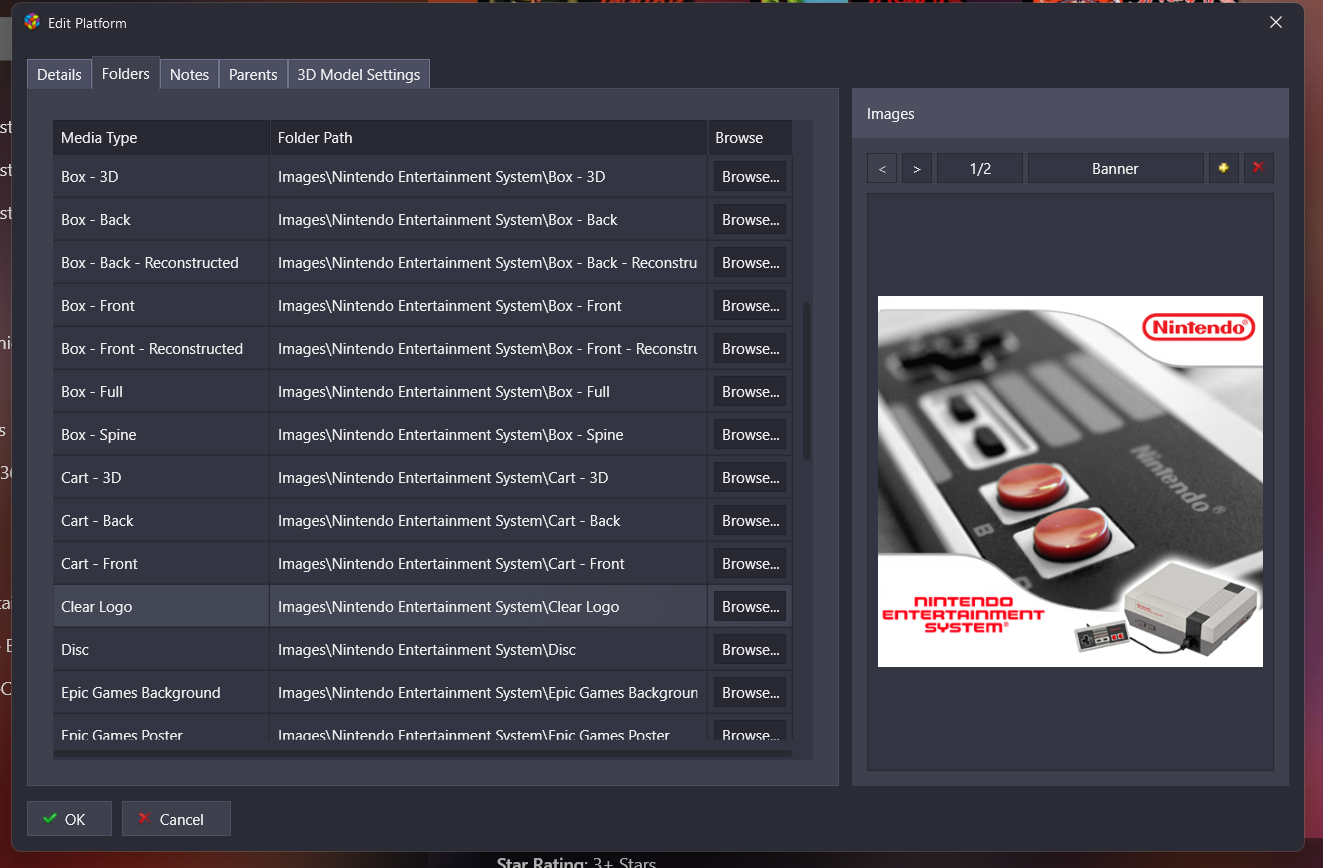Click the vertical scrollbar of the folders table
The height and width of the screenshot is (868, 1323).
click(806, 380)
